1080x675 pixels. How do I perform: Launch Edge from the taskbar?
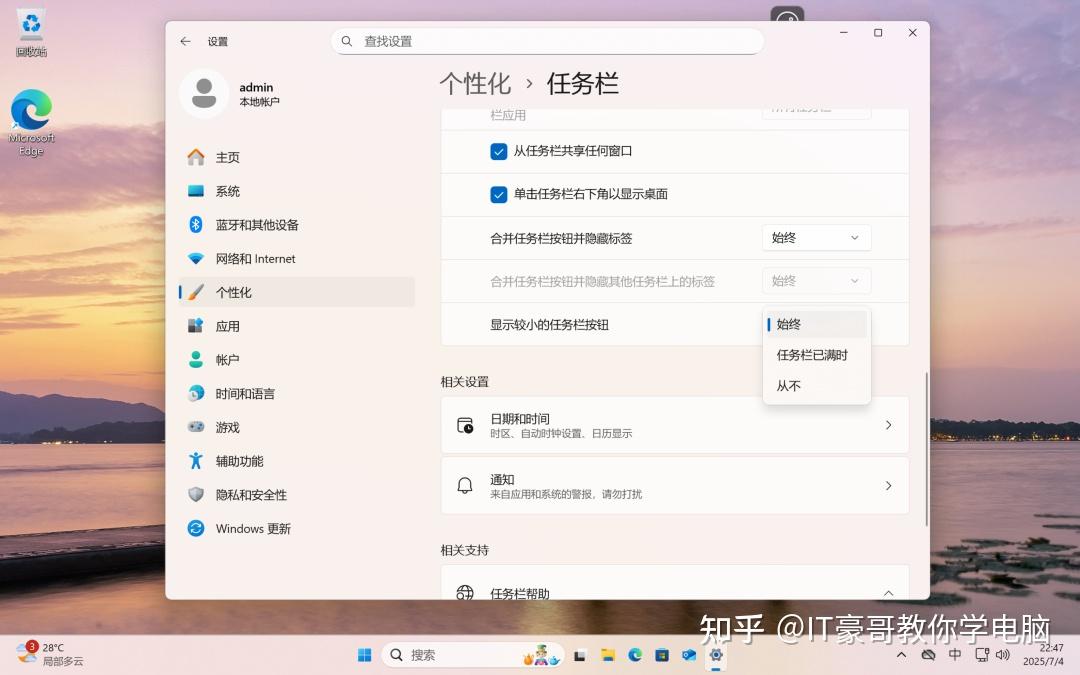[634, 655]
